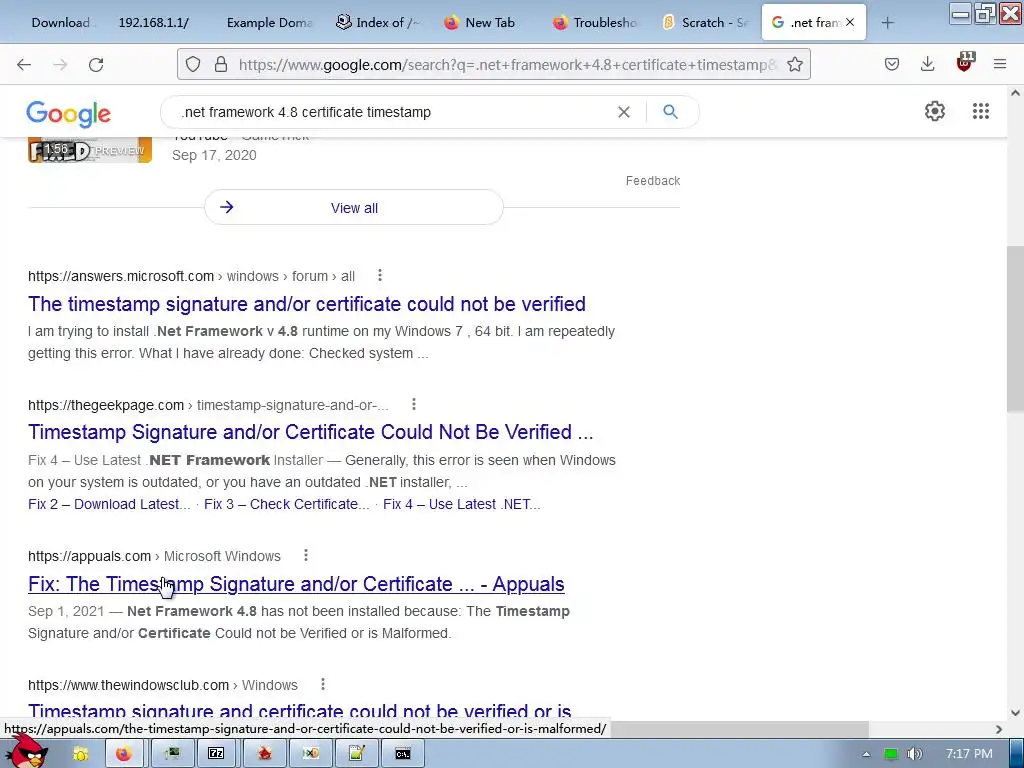Close the .net framework search tab
Viewport: 1024px width, 768px height.
point(850,22)
